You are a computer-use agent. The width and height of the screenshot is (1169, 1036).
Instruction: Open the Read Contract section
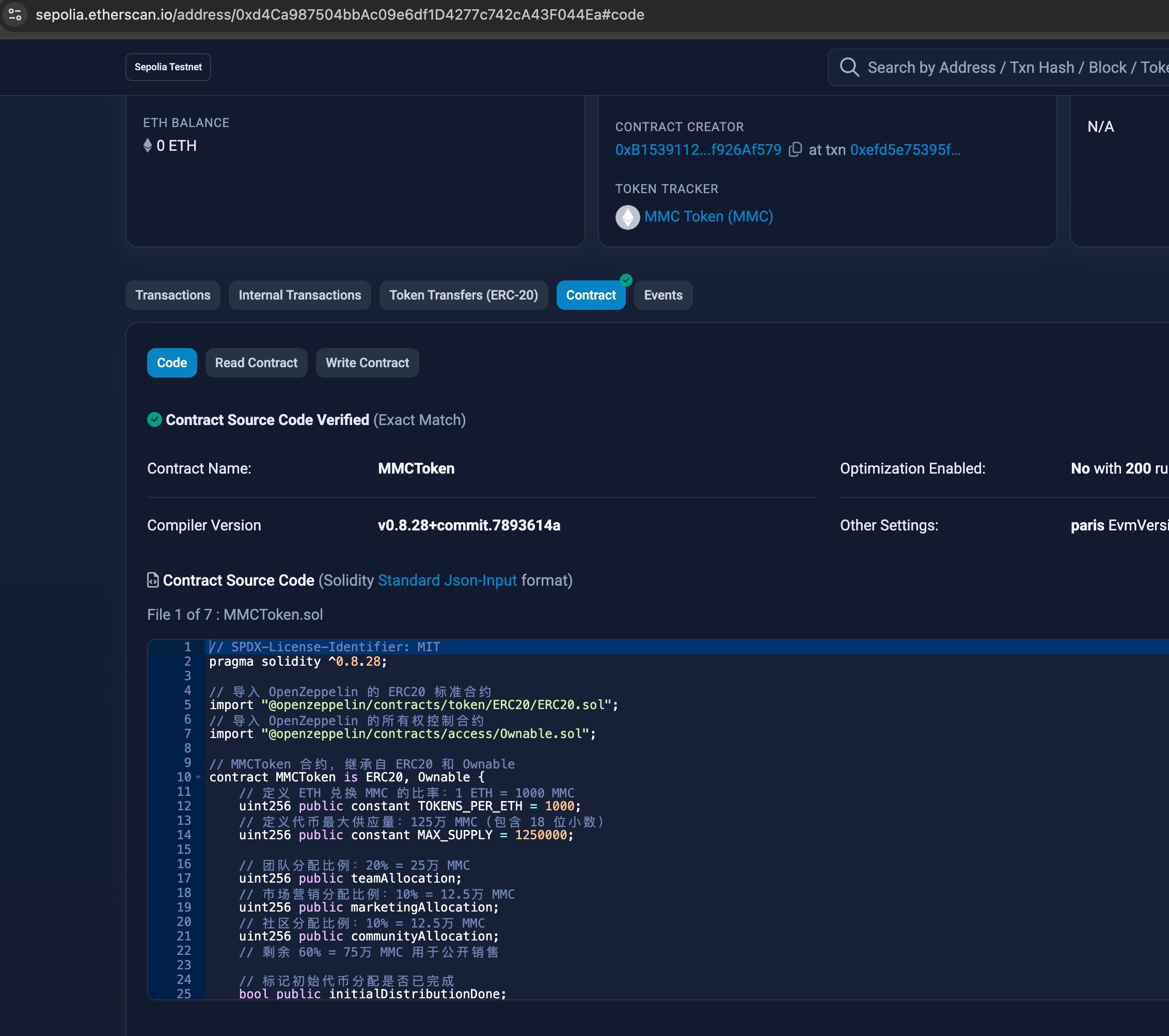tap(256, 363)
